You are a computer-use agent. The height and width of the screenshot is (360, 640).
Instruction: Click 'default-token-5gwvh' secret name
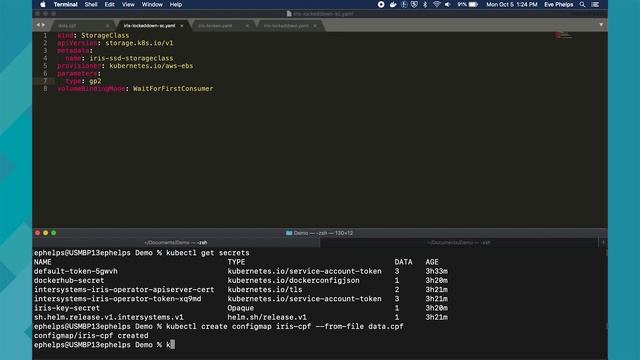pyautogui.click(x=76, y=271)
